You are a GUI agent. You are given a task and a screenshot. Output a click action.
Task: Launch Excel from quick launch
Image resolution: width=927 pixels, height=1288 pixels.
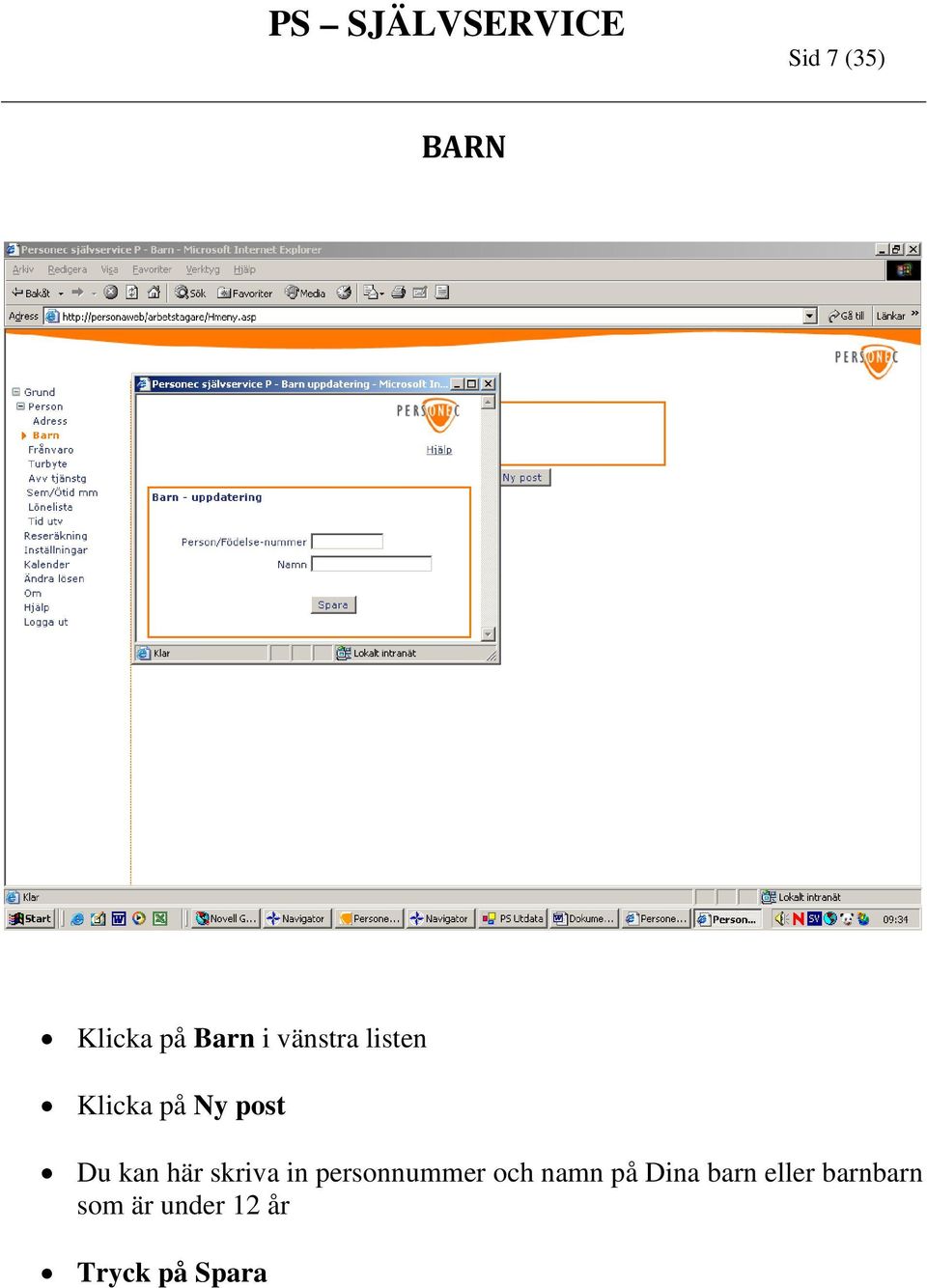160,918
